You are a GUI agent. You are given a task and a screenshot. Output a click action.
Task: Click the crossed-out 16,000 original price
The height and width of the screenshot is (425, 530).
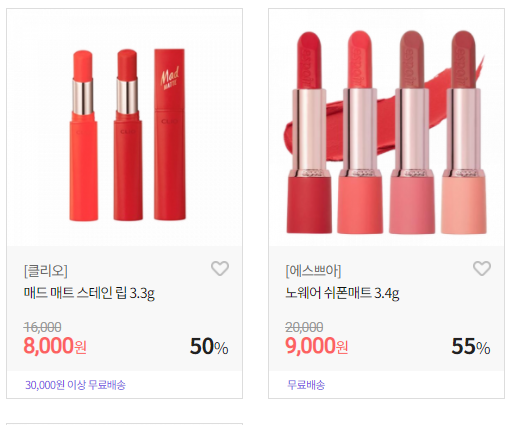[43, 327]
